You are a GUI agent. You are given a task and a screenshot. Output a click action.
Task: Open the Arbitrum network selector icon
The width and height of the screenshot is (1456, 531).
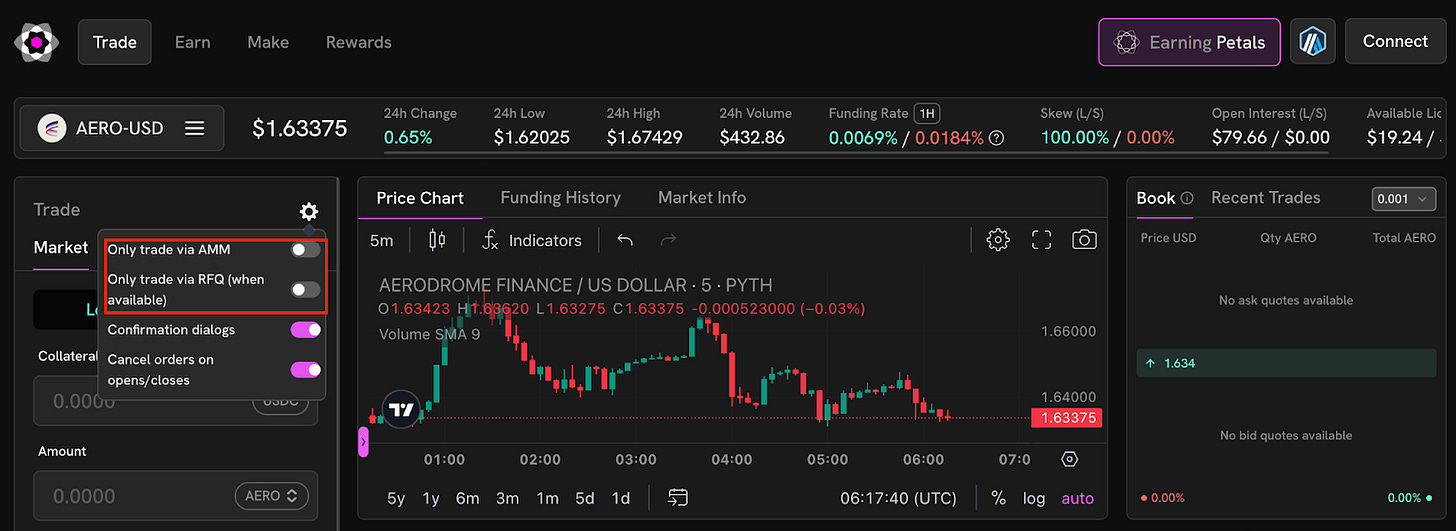(x=1312, y=42)
